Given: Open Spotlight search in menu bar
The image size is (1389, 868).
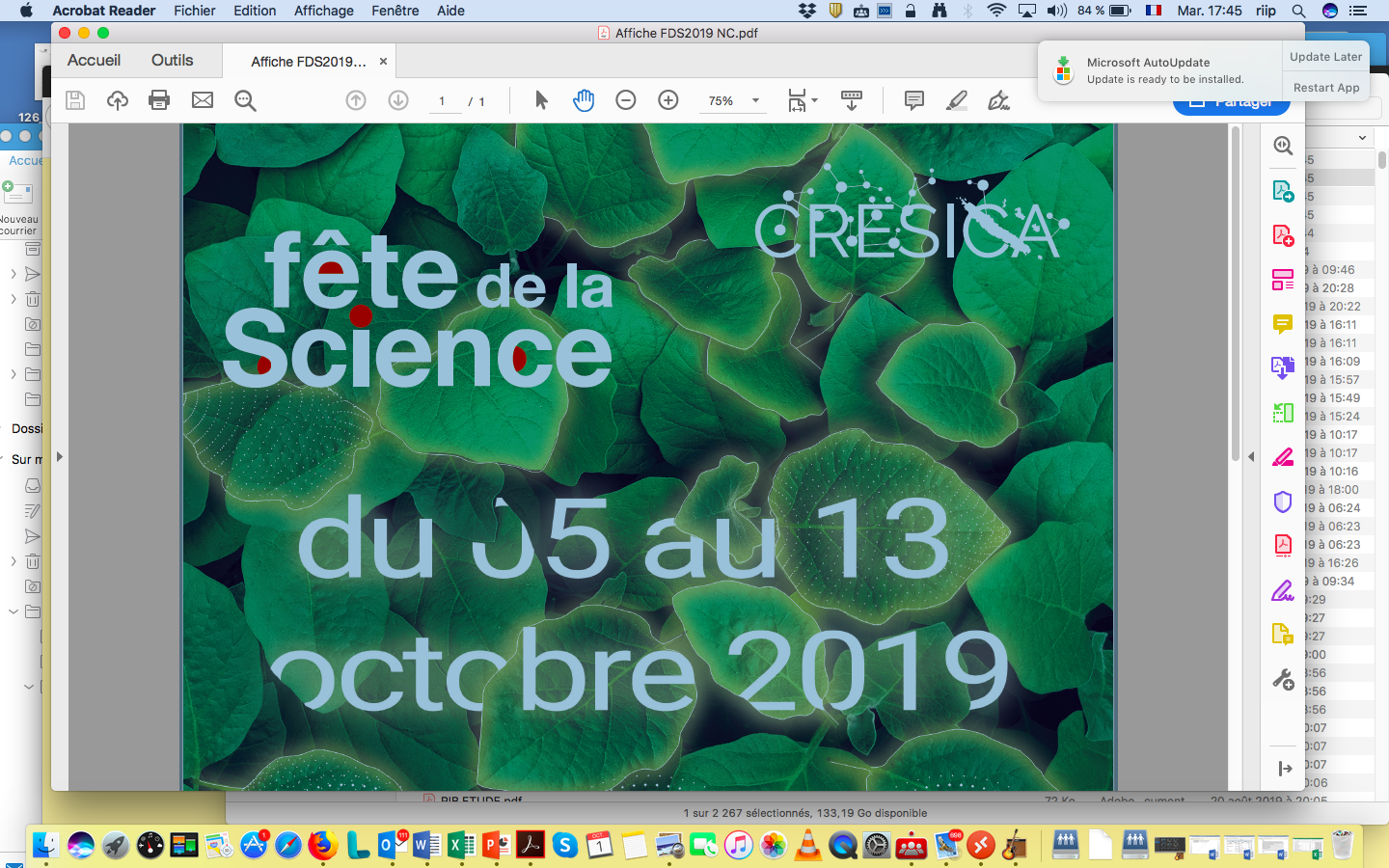Looking at the screenshot, I should coord(1298,11).
